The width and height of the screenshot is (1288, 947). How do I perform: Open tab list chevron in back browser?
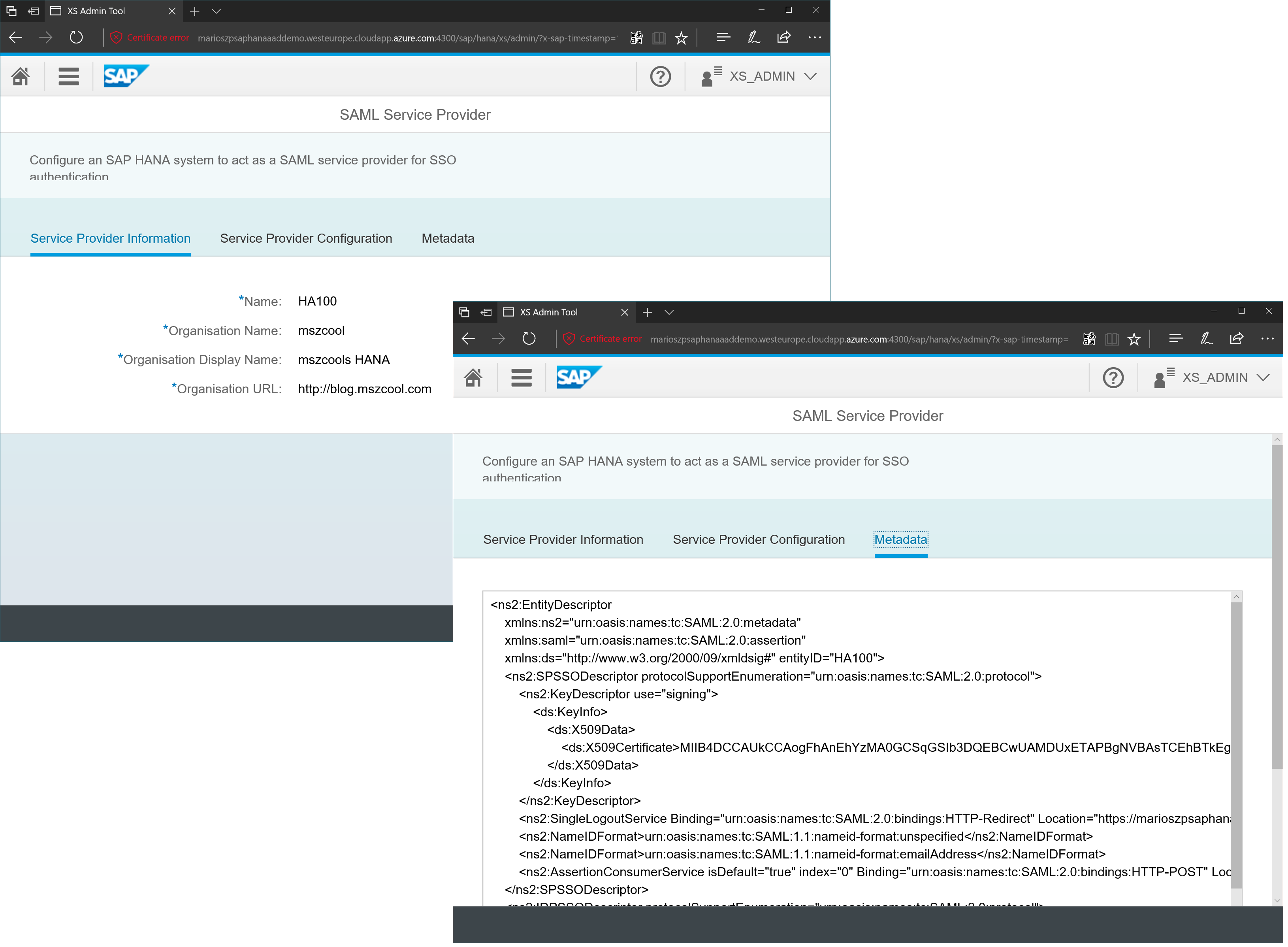click(216, 11)
